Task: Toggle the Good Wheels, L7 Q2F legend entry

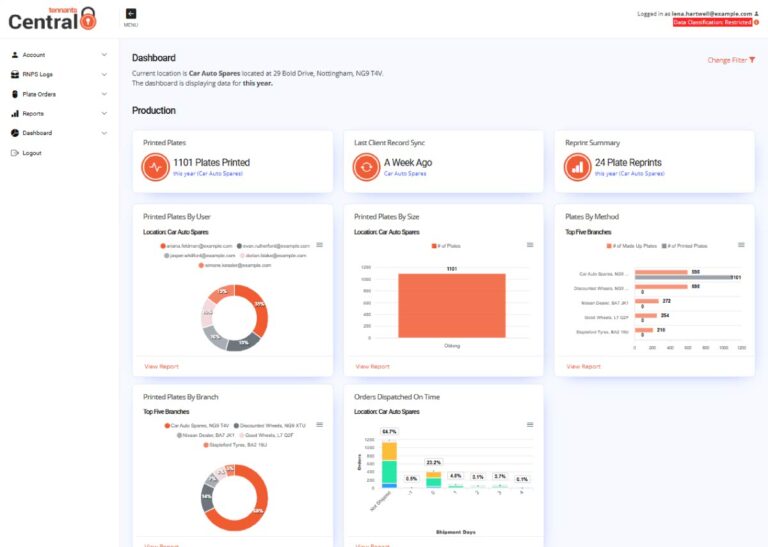Action: pyautogui.click(x=266, y=435)
